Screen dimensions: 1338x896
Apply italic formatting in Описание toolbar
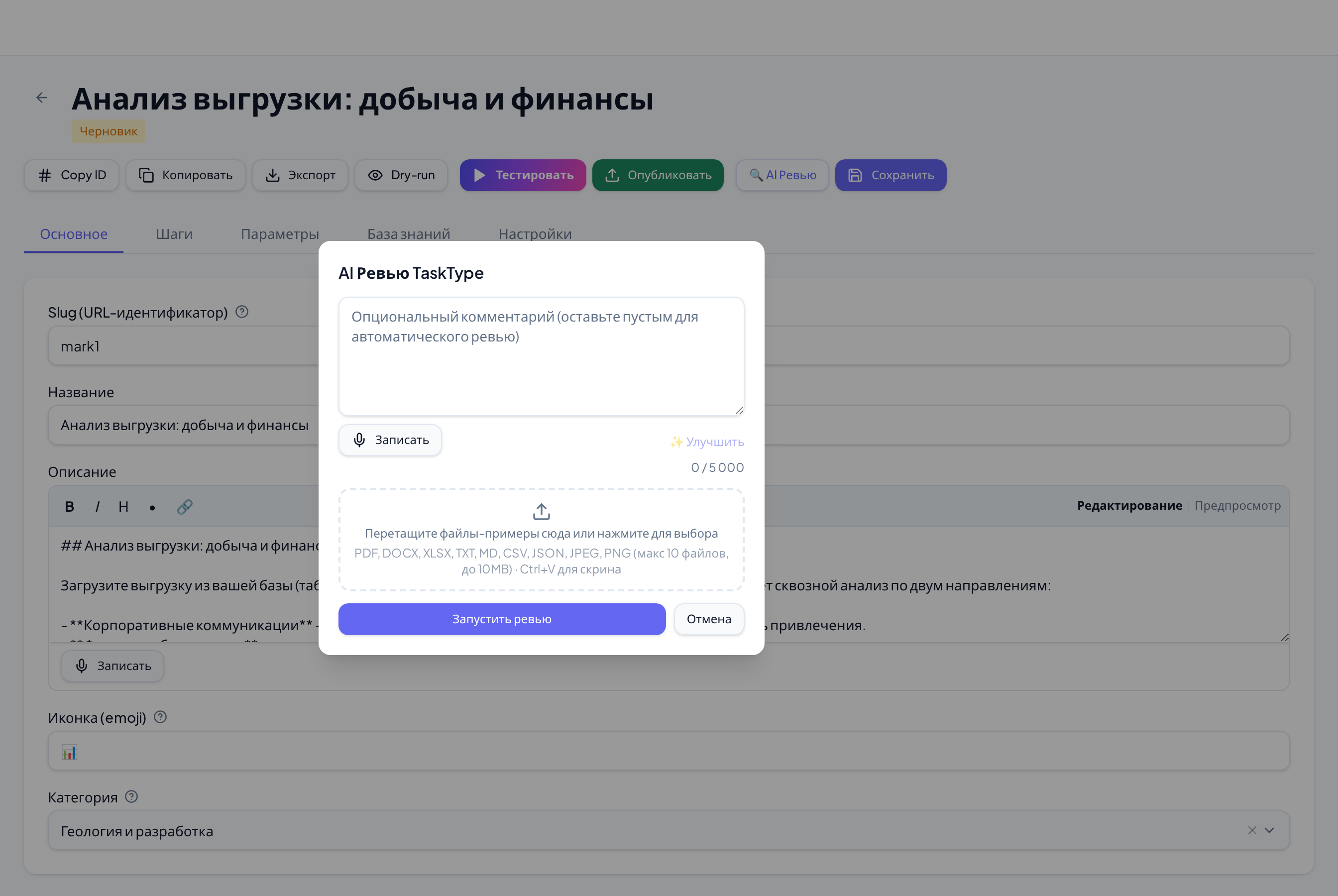click(98, 506)
